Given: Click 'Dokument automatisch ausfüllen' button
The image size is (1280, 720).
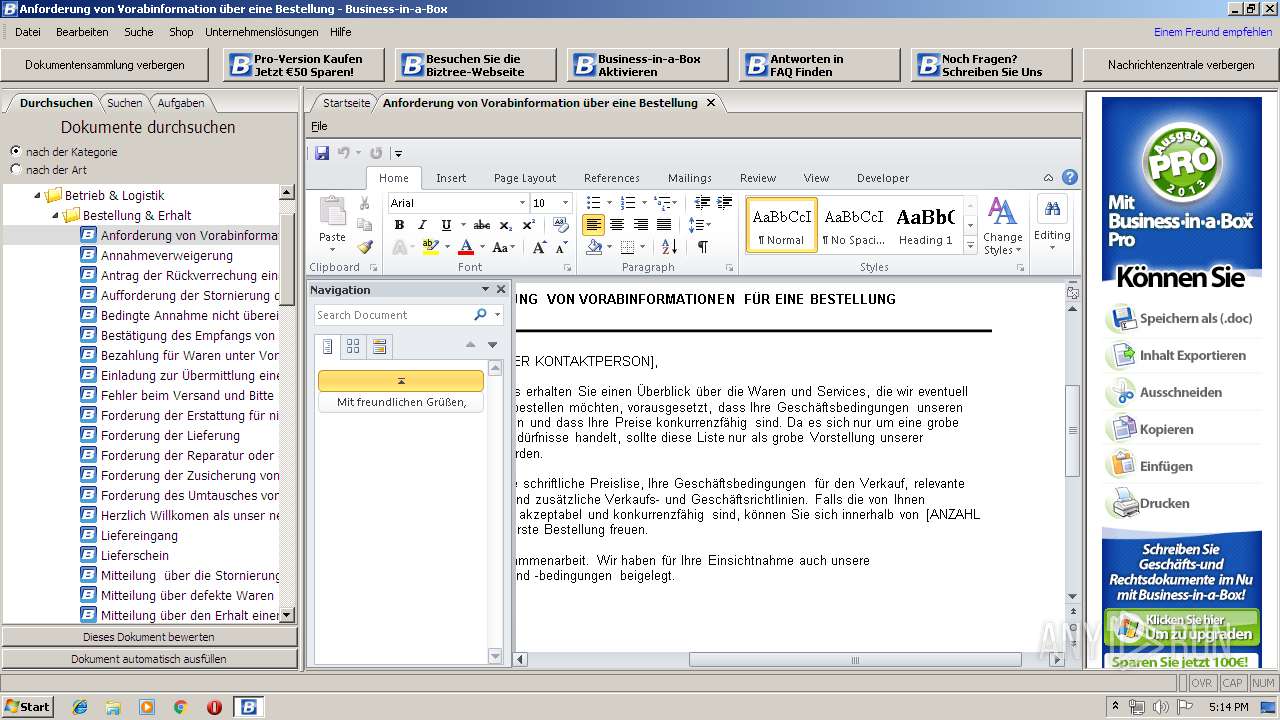Looking at the screenshot, I should click(x=148, y=659).
